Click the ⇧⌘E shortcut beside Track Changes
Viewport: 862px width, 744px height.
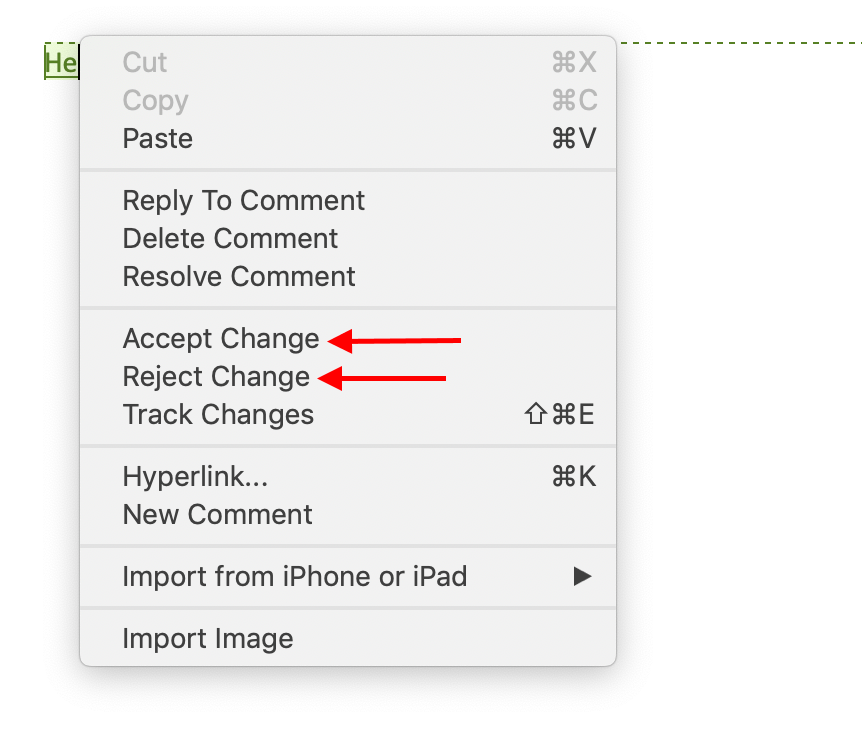pyautogui.click(x=564, y=414)
